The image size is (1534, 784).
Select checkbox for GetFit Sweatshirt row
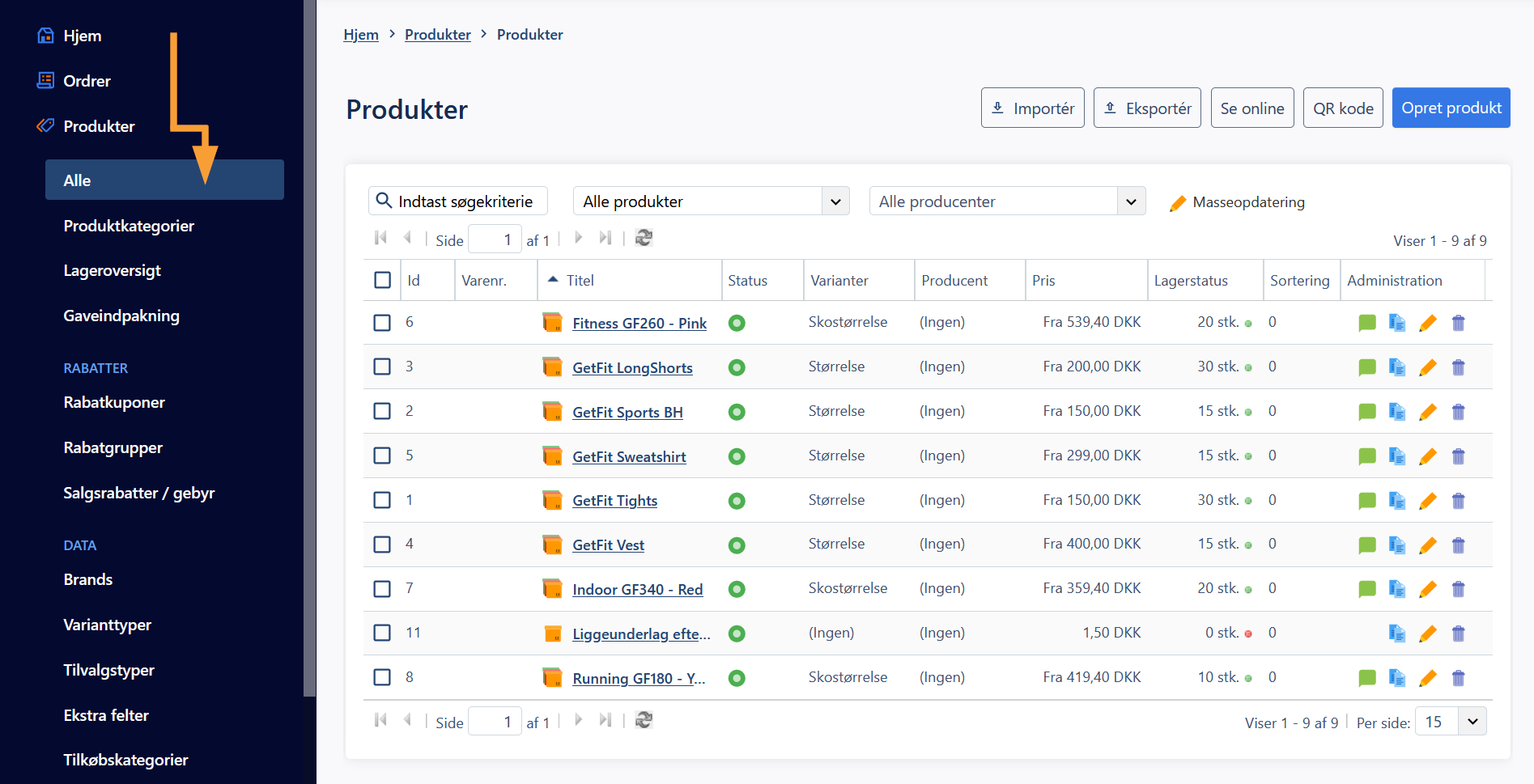pyautogui.click(x=382, y=456)
